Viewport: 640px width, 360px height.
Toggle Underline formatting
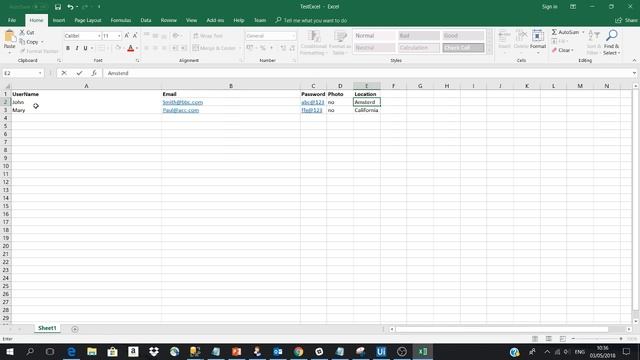click(85, 48)
